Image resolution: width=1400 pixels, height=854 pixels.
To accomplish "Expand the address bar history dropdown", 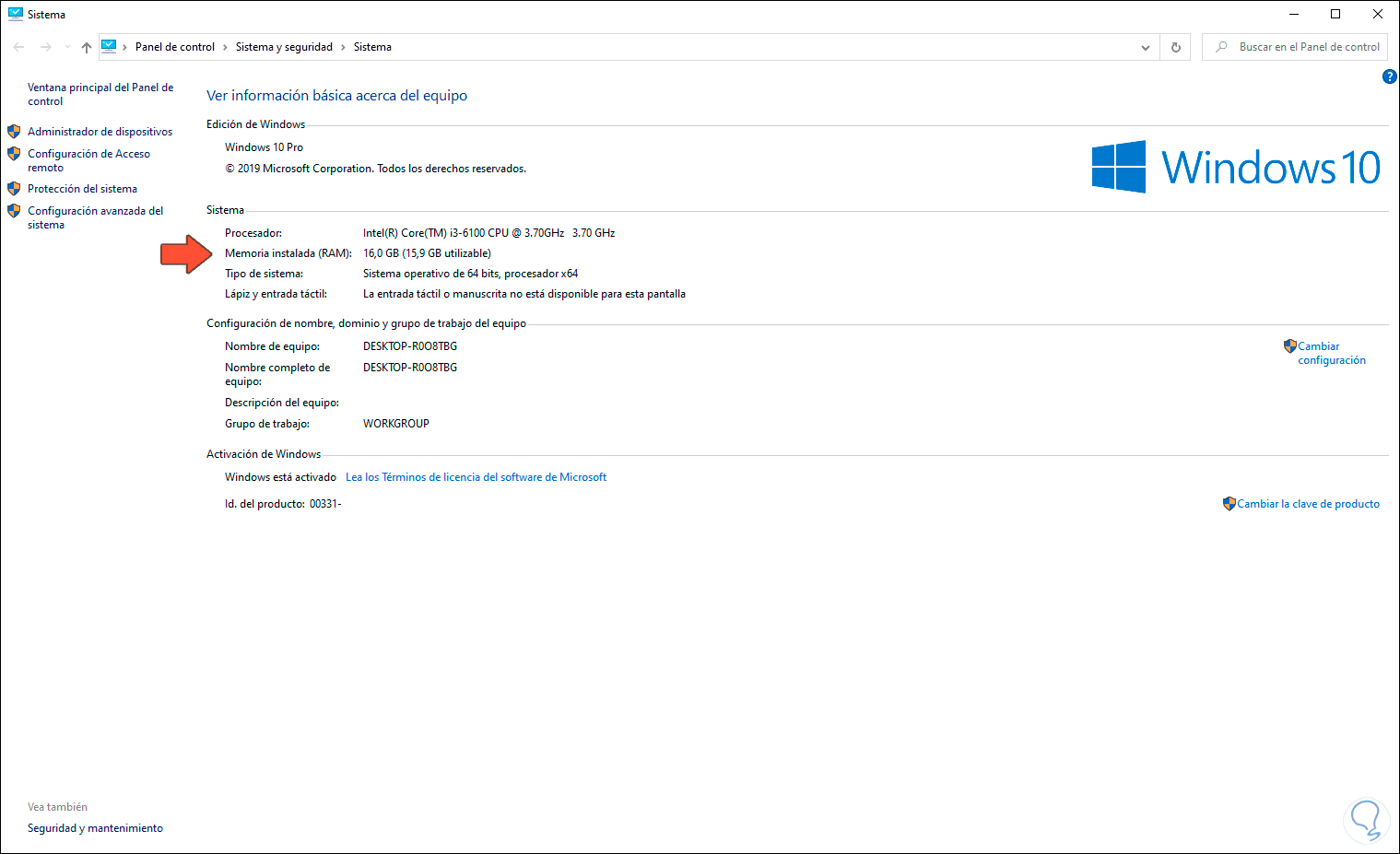I will [x=1146, y=47].
